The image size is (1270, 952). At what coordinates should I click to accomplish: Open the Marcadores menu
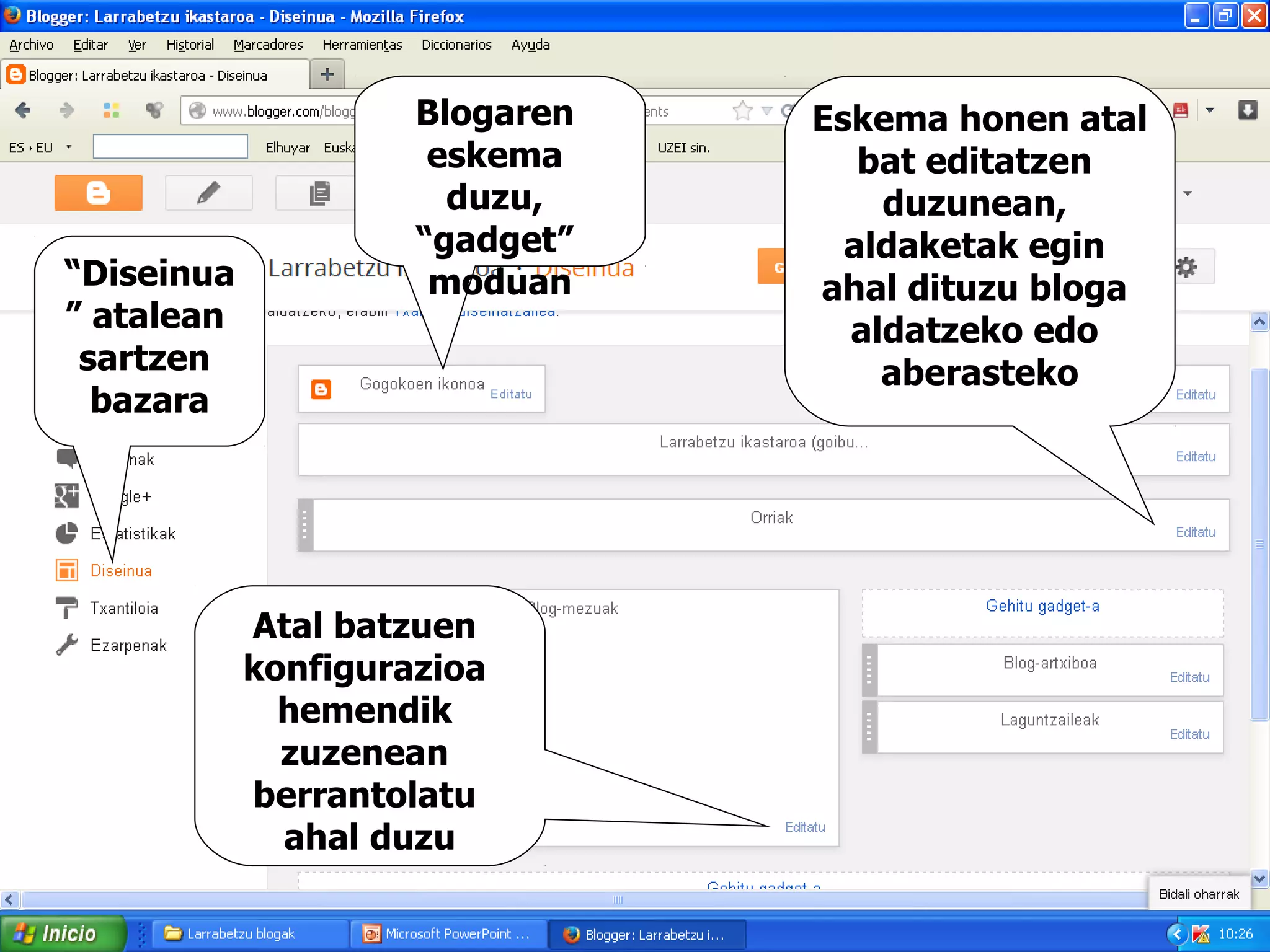click(x=268, y=45)
